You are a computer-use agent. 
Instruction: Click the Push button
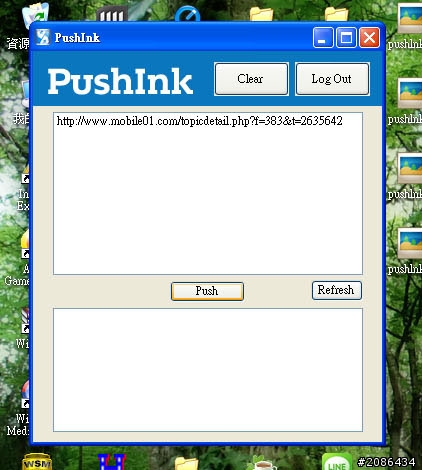207,291
